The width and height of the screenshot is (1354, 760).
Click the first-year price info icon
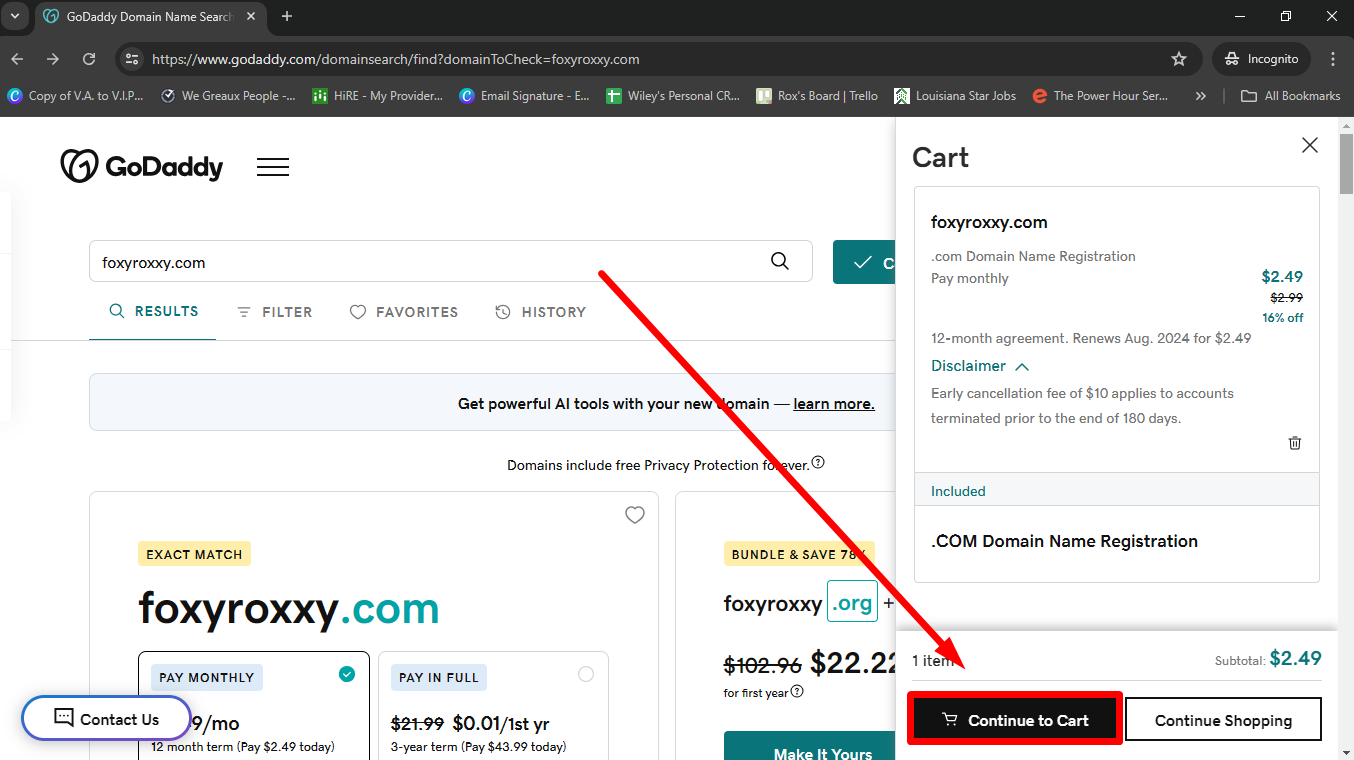(x=797, y=691)
